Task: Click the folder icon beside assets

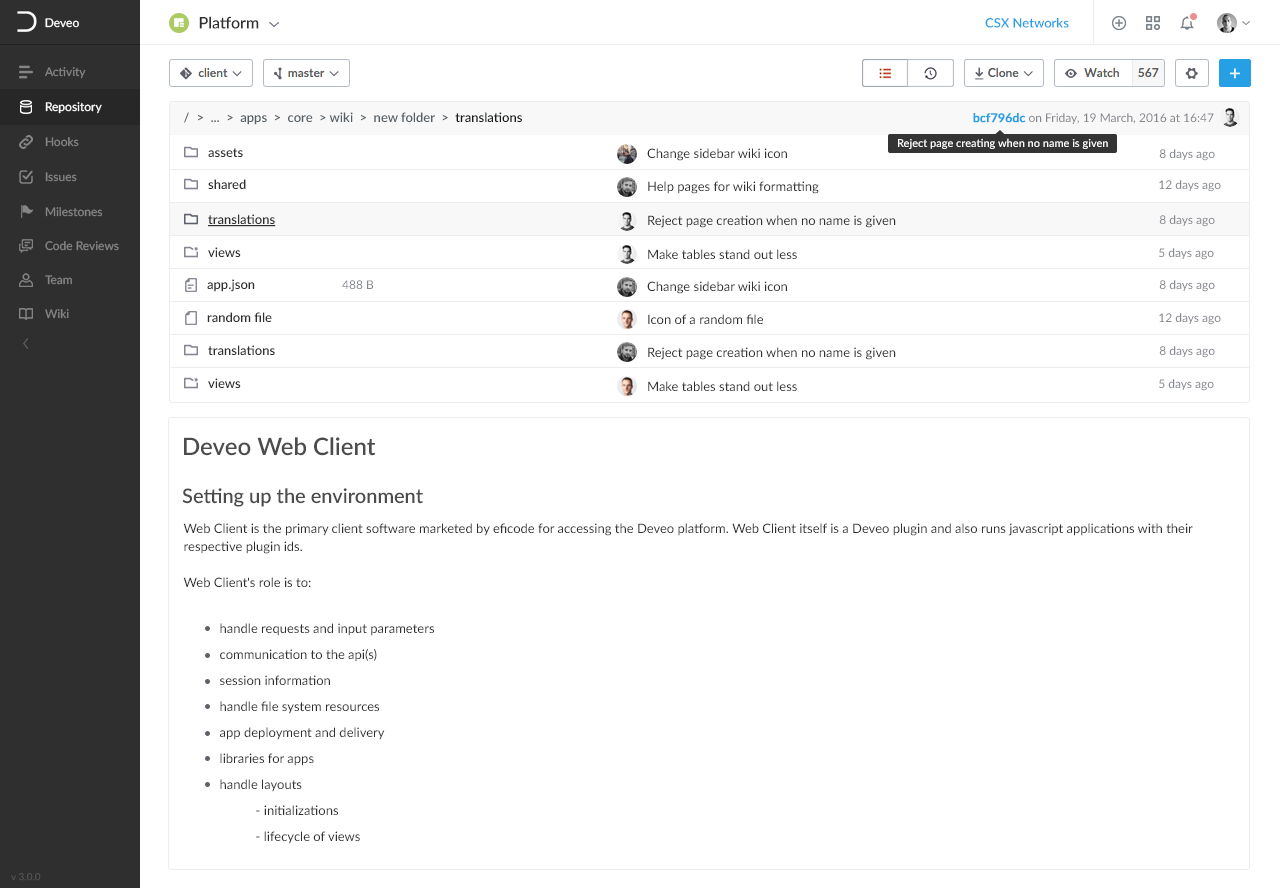Action: 191,152
